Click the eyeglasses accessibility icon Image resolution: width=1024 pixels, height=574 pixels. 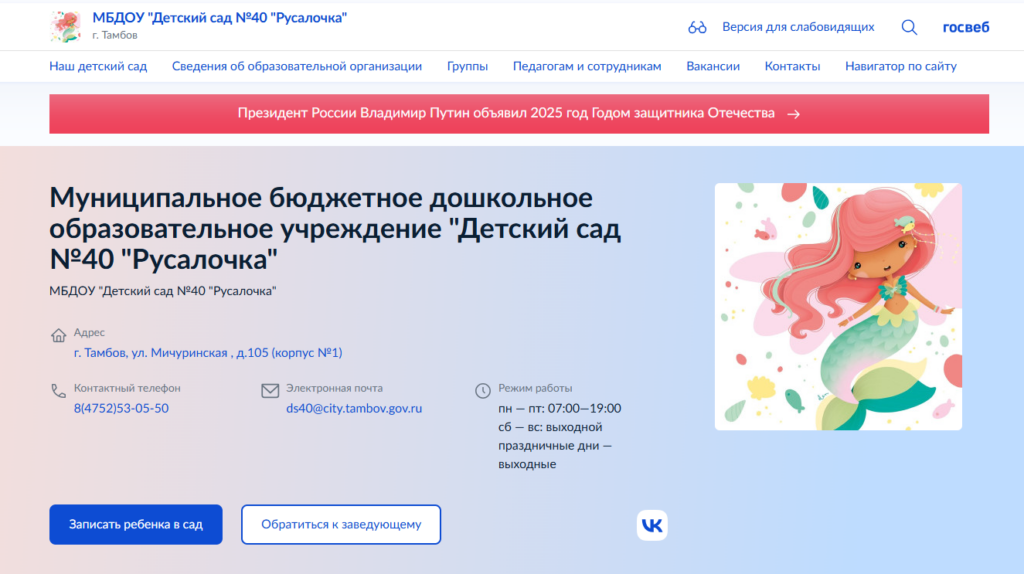[x=697, y=27]
